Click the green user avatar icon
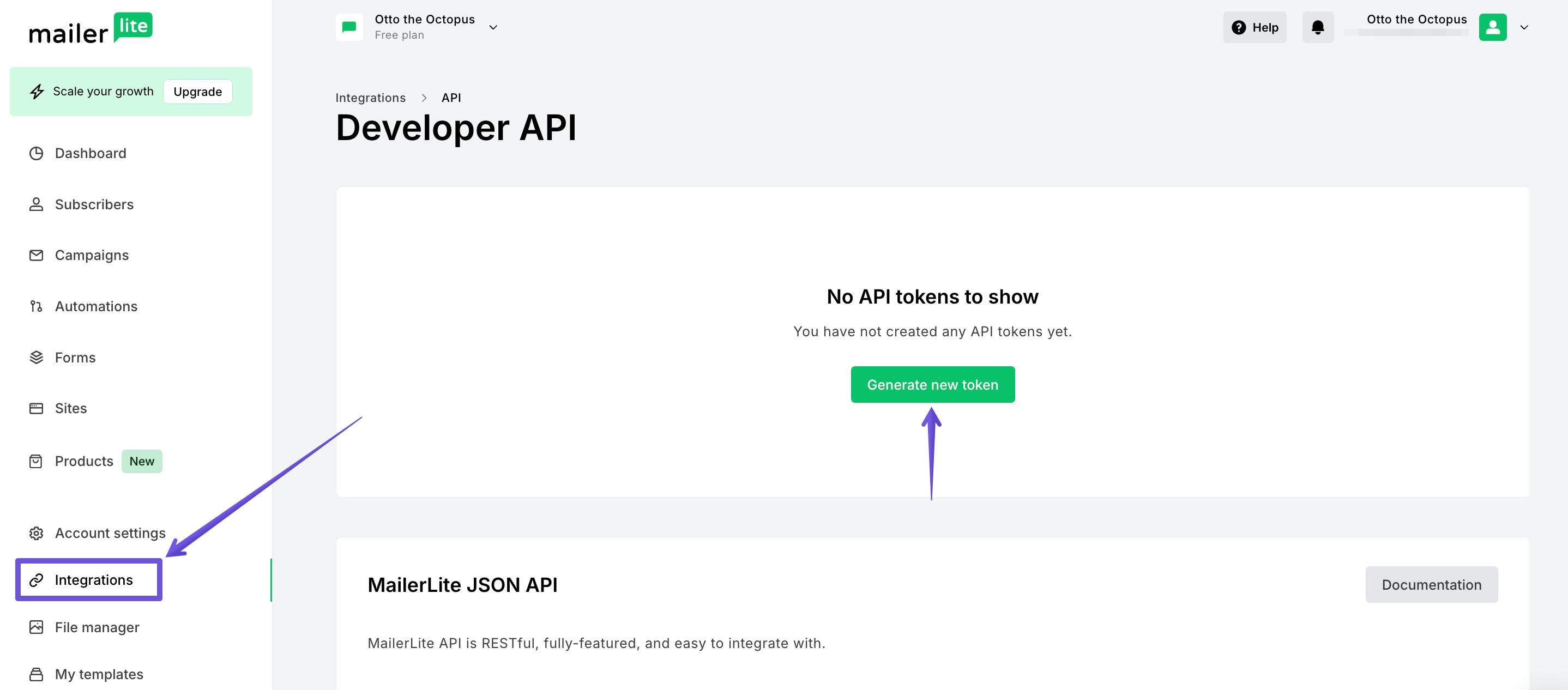 [1493, 27]
